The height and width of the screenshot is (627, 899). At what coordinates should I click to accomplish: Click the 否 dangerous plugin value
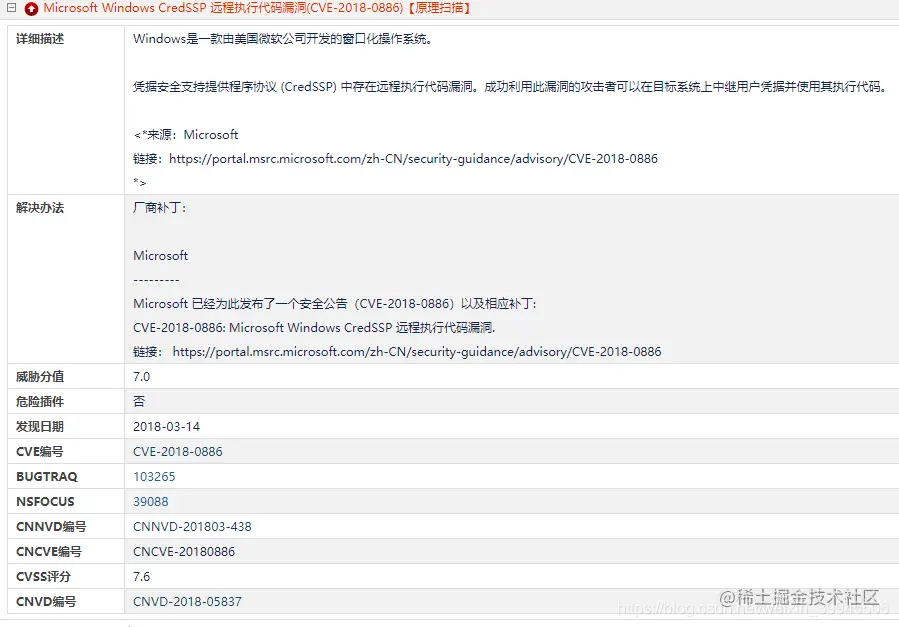(x=139, y=402)
